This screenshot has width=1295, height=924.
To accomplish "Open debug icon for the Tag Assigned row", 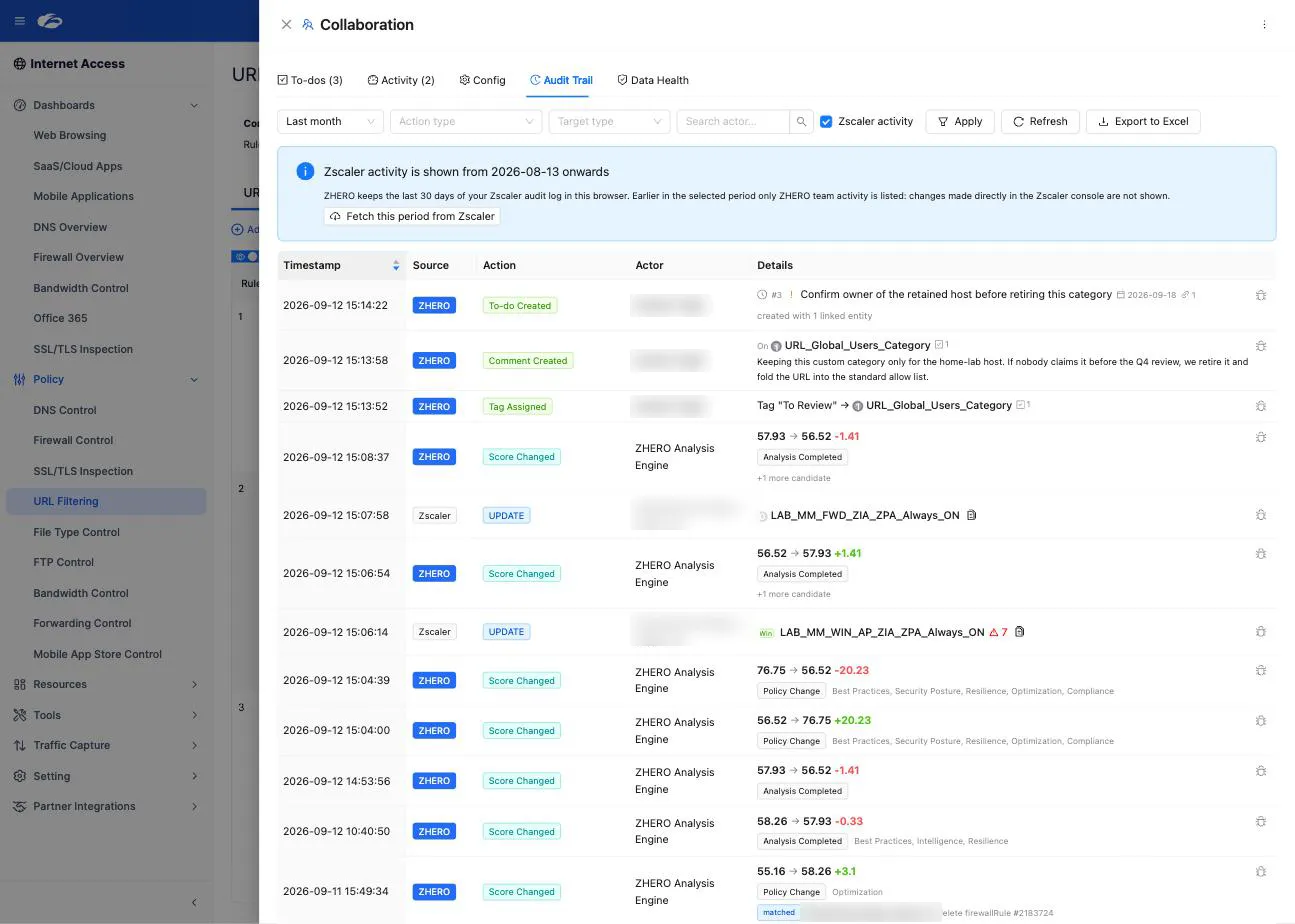I will pos(1260,406).
